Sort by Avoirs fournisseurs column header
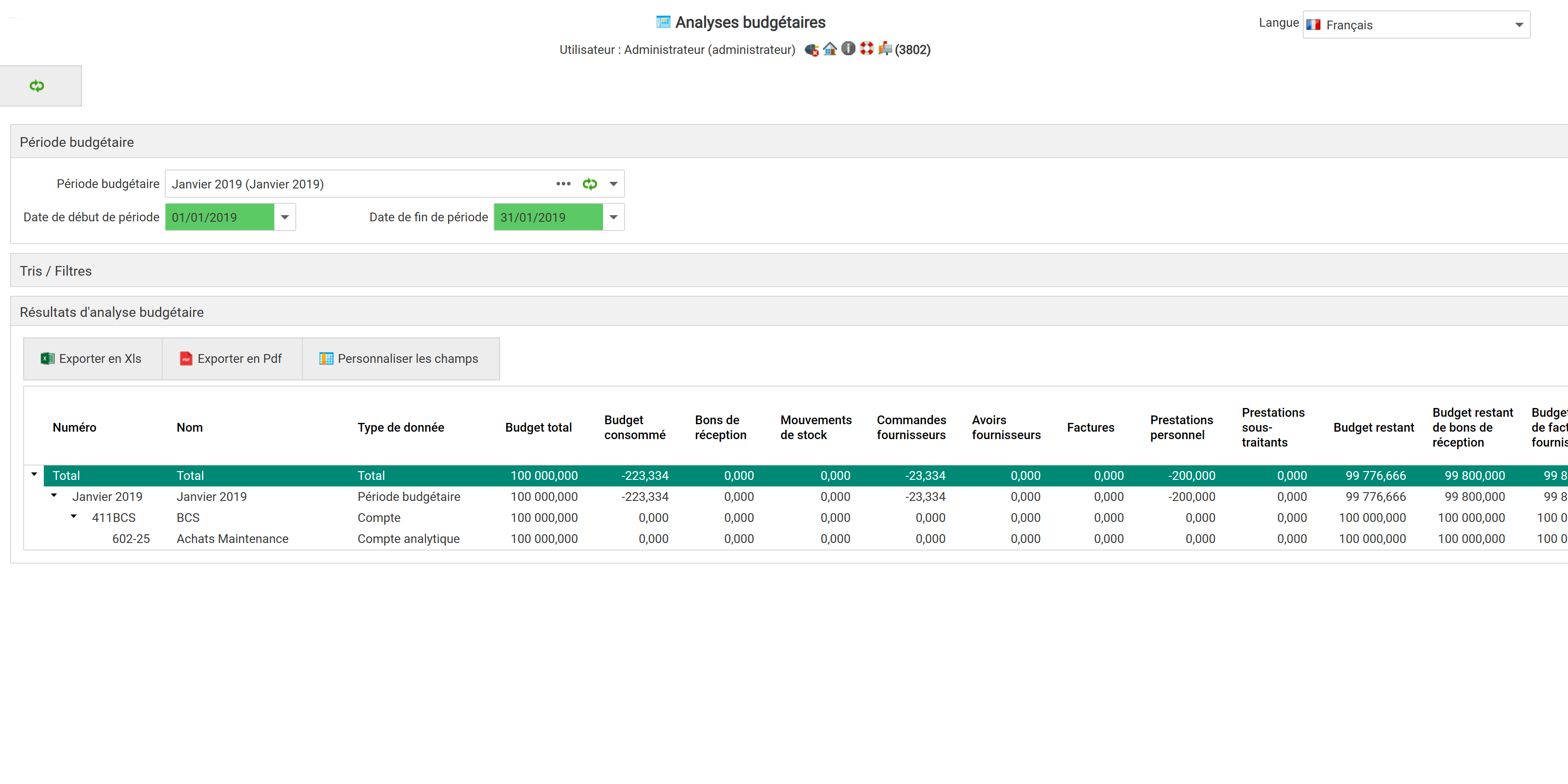Viewport: 1568px width, 784px height. point(1006,427)
